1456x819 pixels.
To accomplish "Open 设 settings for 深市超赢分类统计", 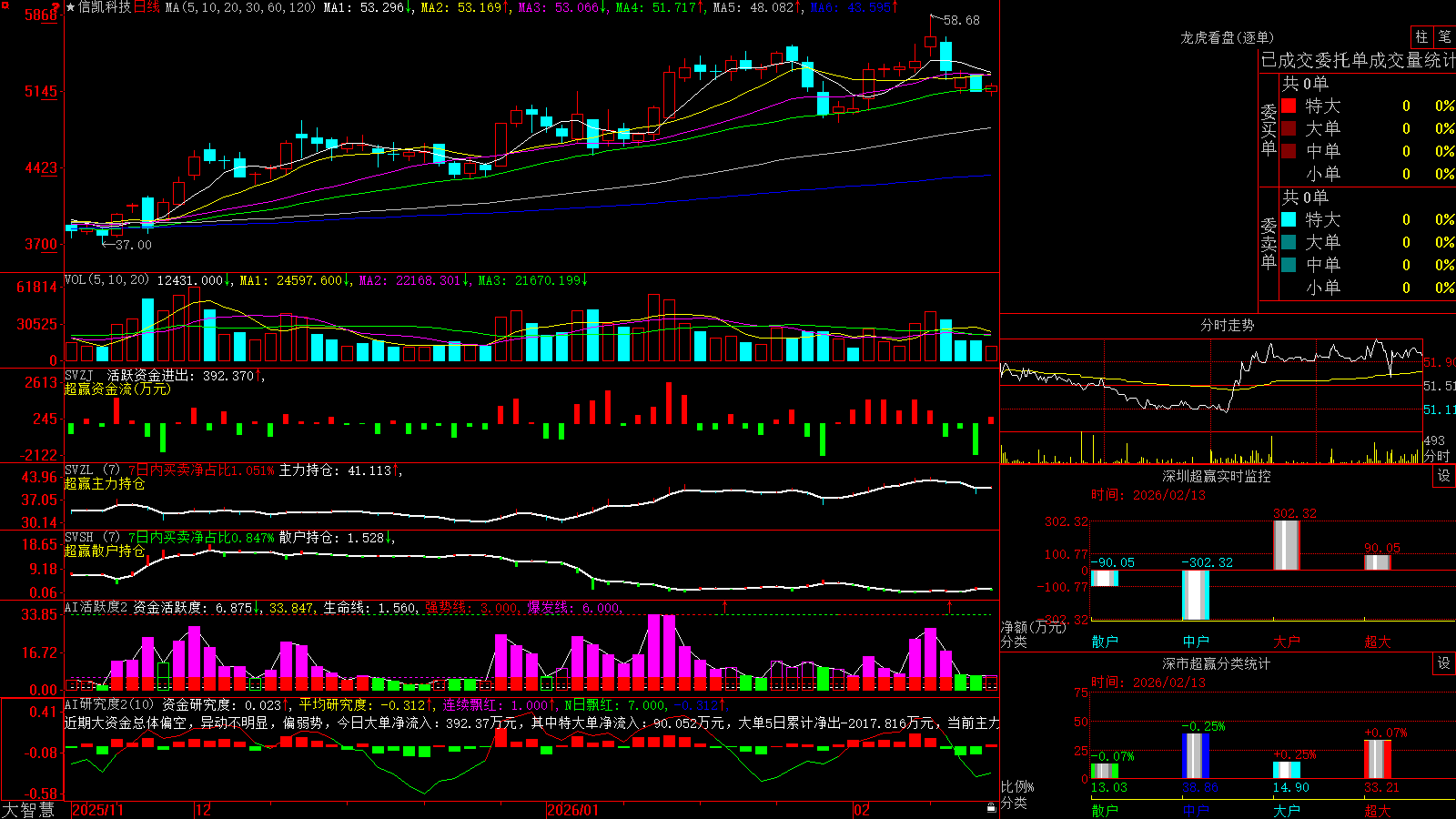I will tap(1444, 663).
